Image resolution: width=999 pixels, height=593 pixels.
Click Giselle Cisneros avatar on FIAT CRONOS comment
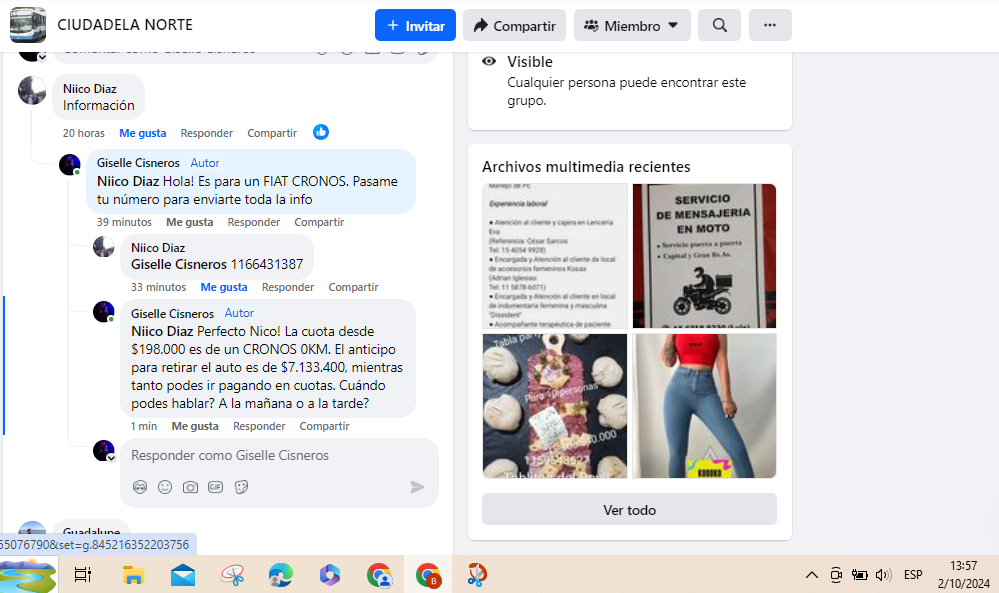point(69,164)
